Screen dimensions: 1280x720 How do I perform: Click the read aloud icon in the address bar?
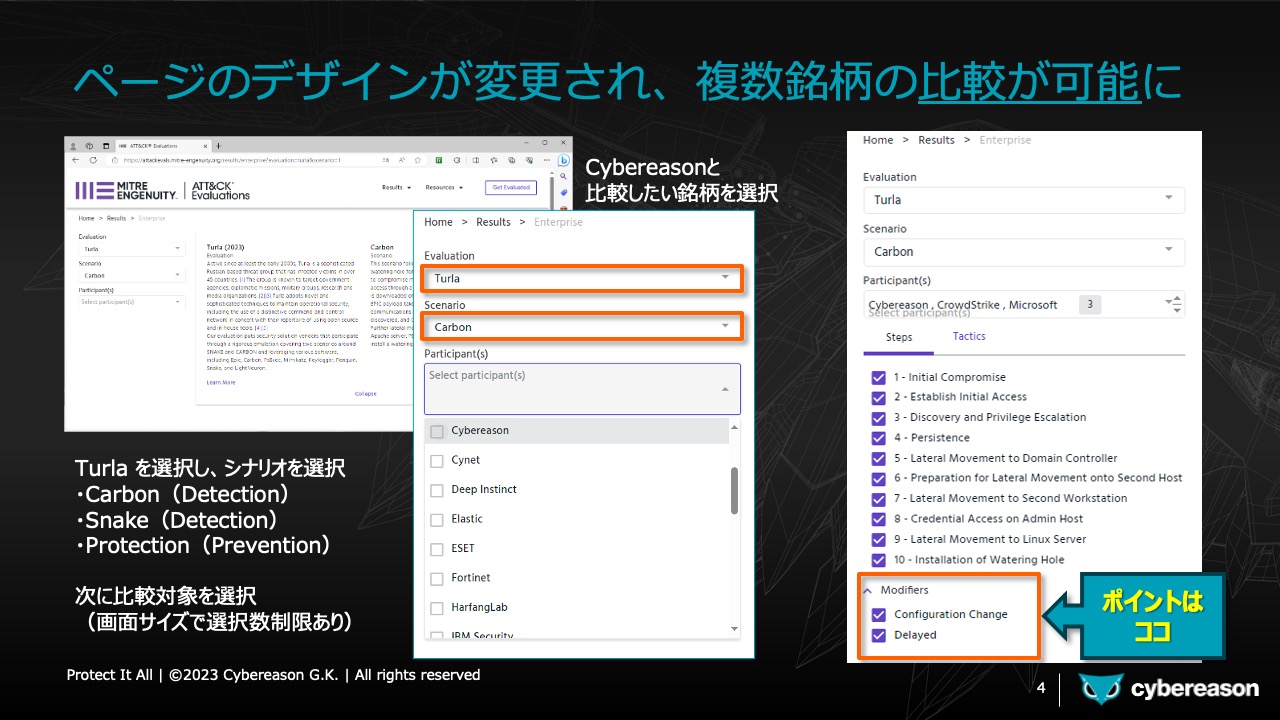[x=402, y=160]
